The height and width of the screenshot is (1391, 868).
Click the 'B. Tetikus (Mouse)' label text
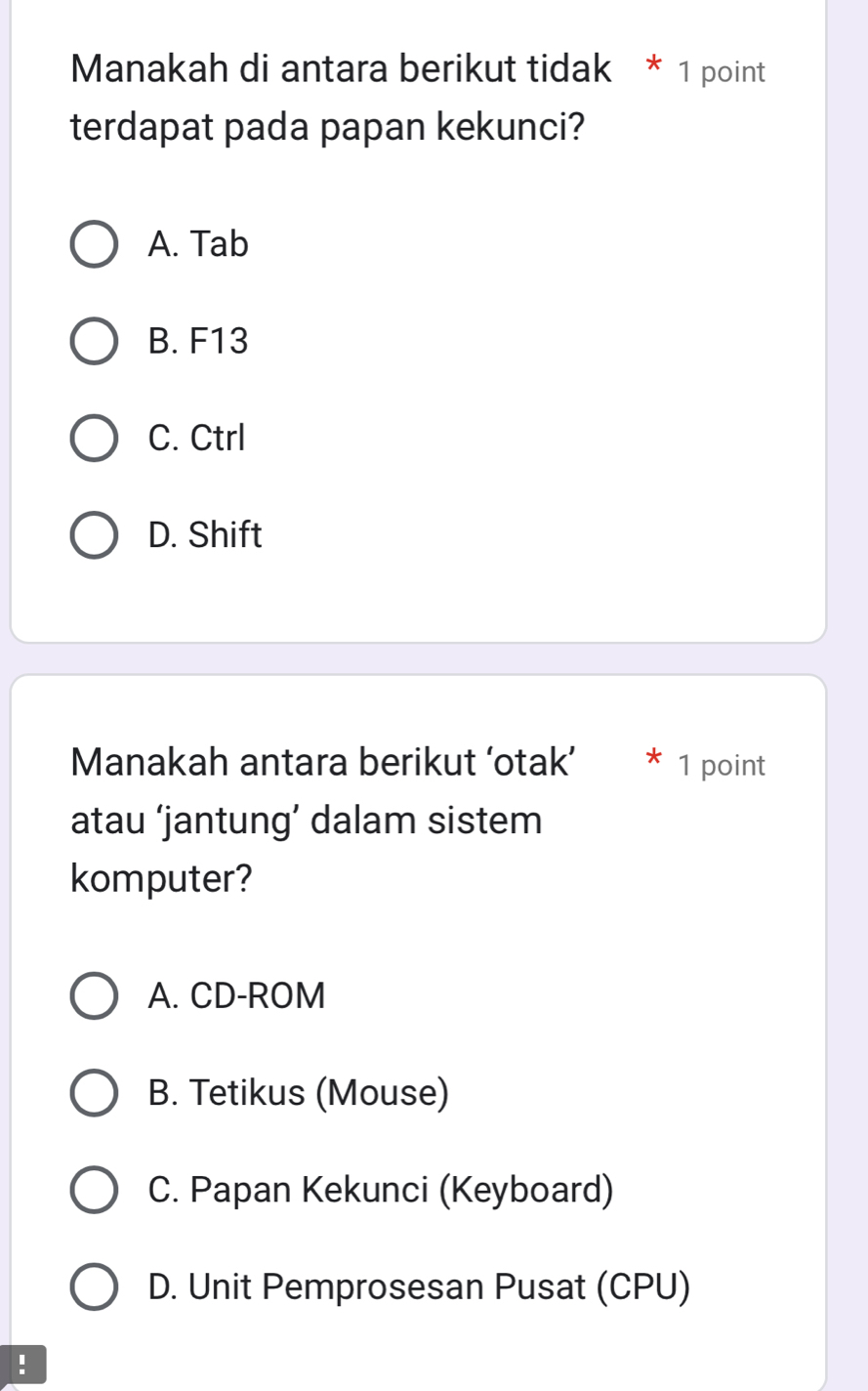tap(299, 1093)
